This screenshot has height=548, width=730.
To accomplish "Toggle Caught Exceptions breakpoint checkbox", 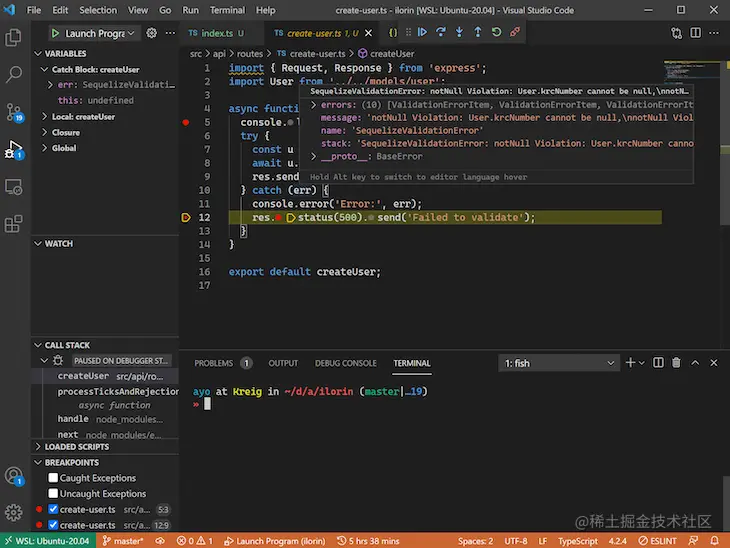I will click(x=53, y=478).
